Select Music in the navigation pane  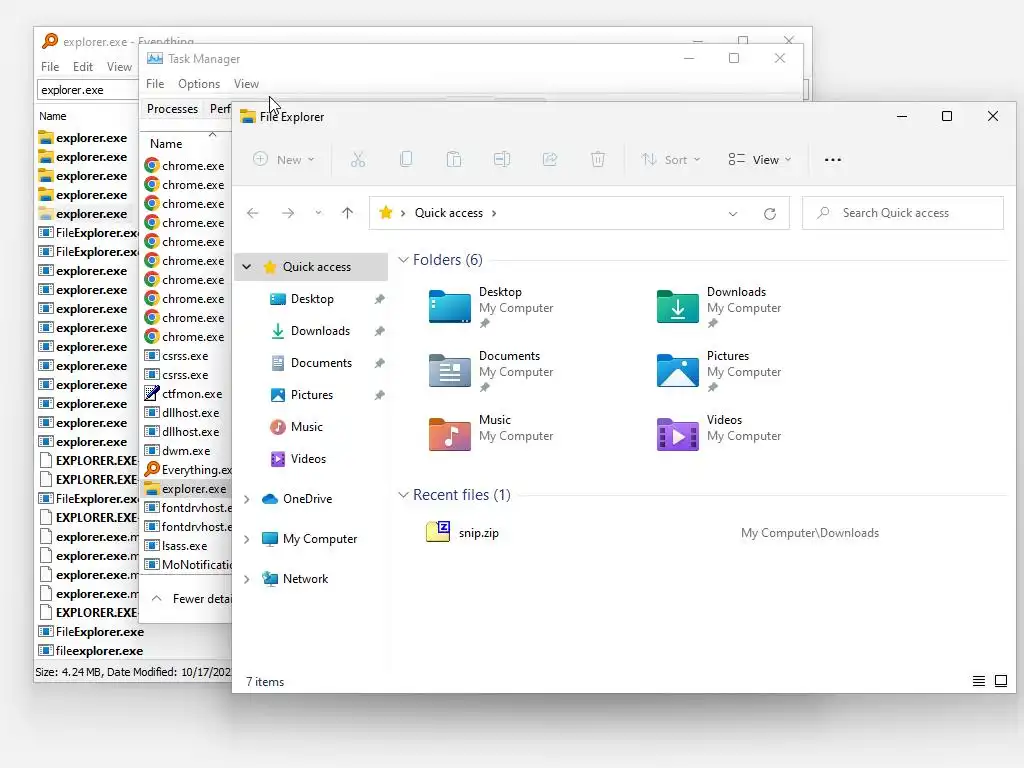[306, 427]
